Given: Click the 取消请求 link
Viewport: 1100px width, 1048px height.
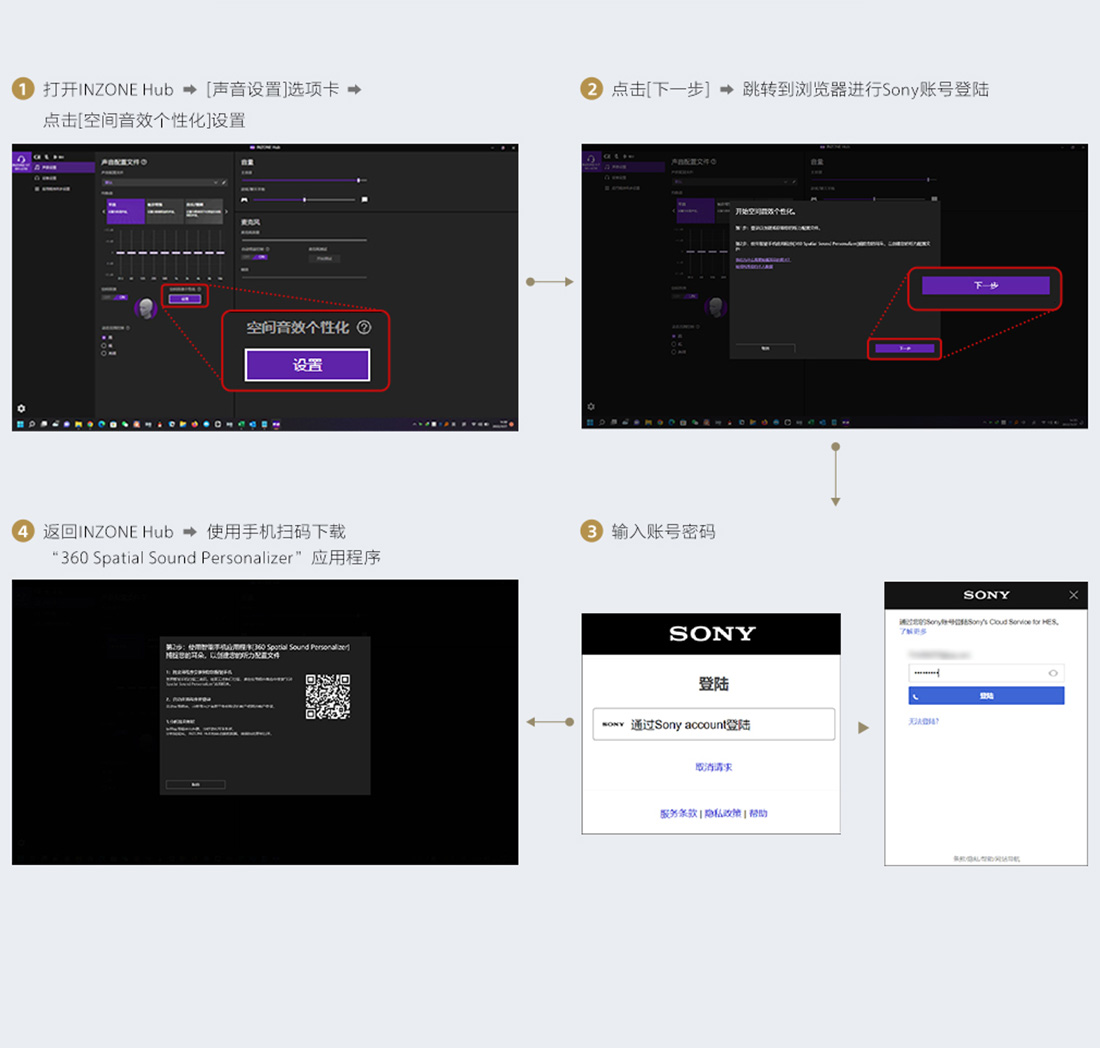Looking at the screenshot, I should tap(713, 767).
